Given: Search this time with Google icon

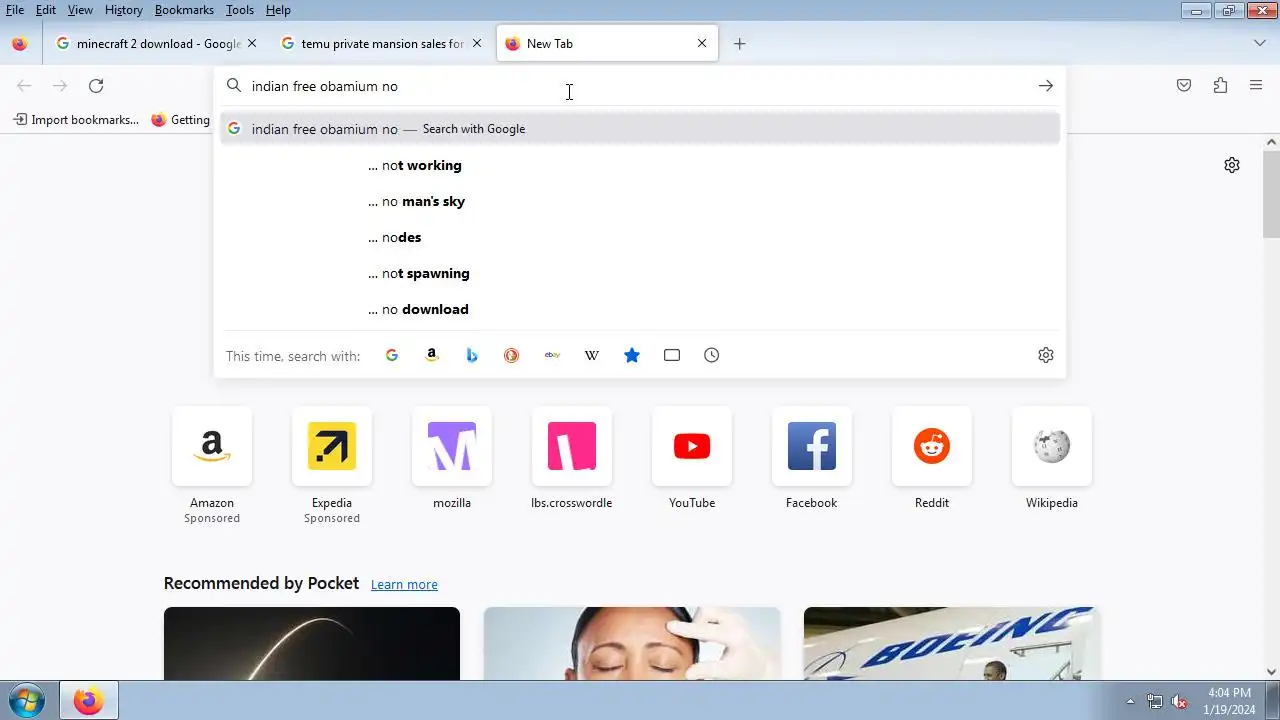Looking at the screenshot, I should tap(392, 355).
